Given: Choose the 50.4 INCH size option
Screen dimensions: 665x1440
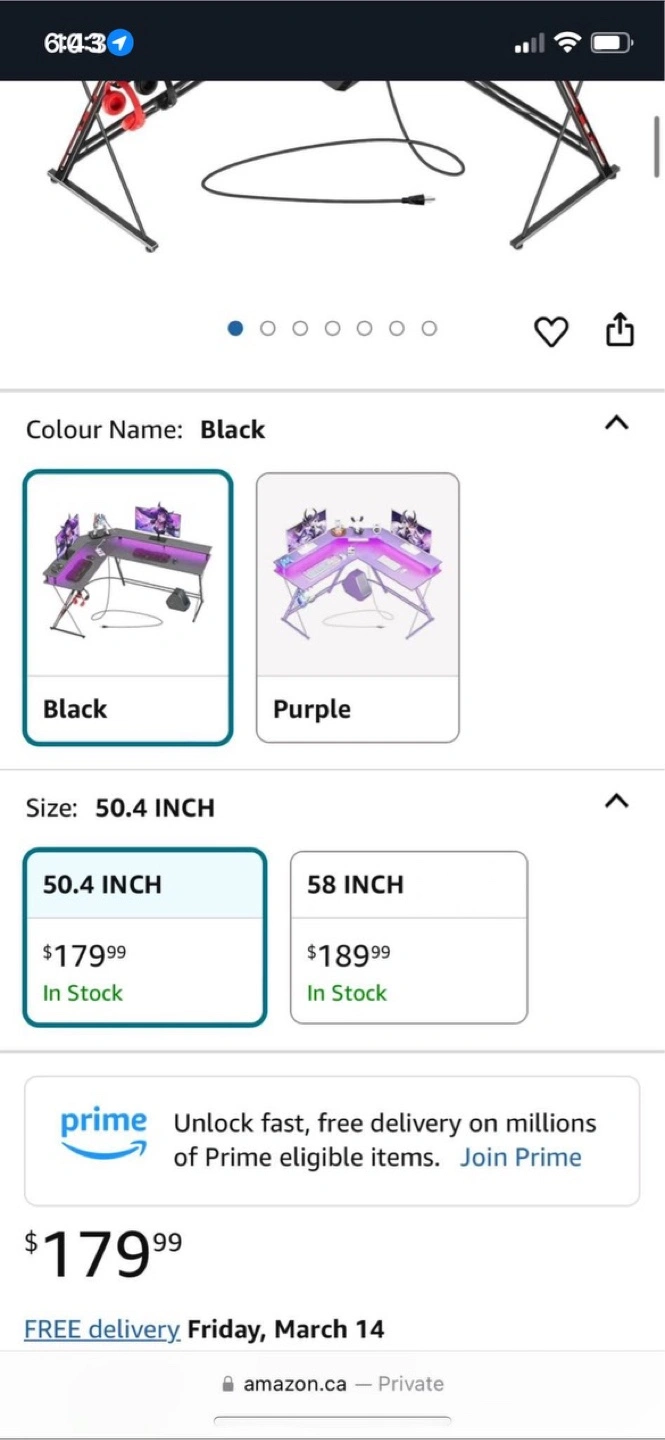Looking at the screenshot, I should tap(145, 937).
